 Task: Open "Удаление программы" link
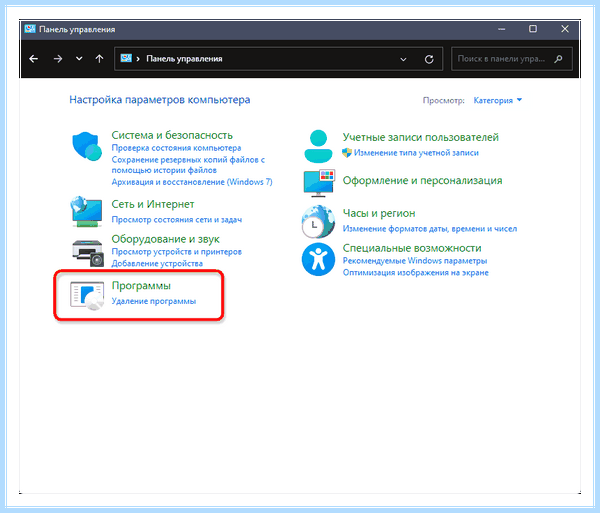pos(153,301)
